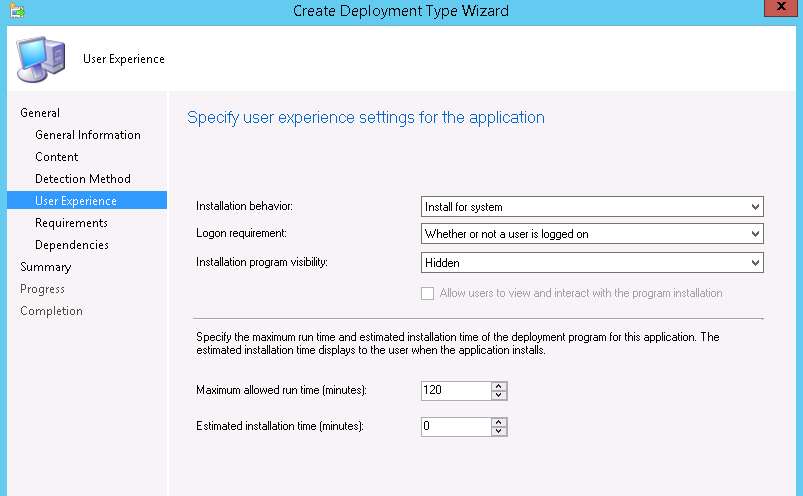Open the Installation program visibility dropdown
Screen dimensions: 803x496
pos(592,262)
